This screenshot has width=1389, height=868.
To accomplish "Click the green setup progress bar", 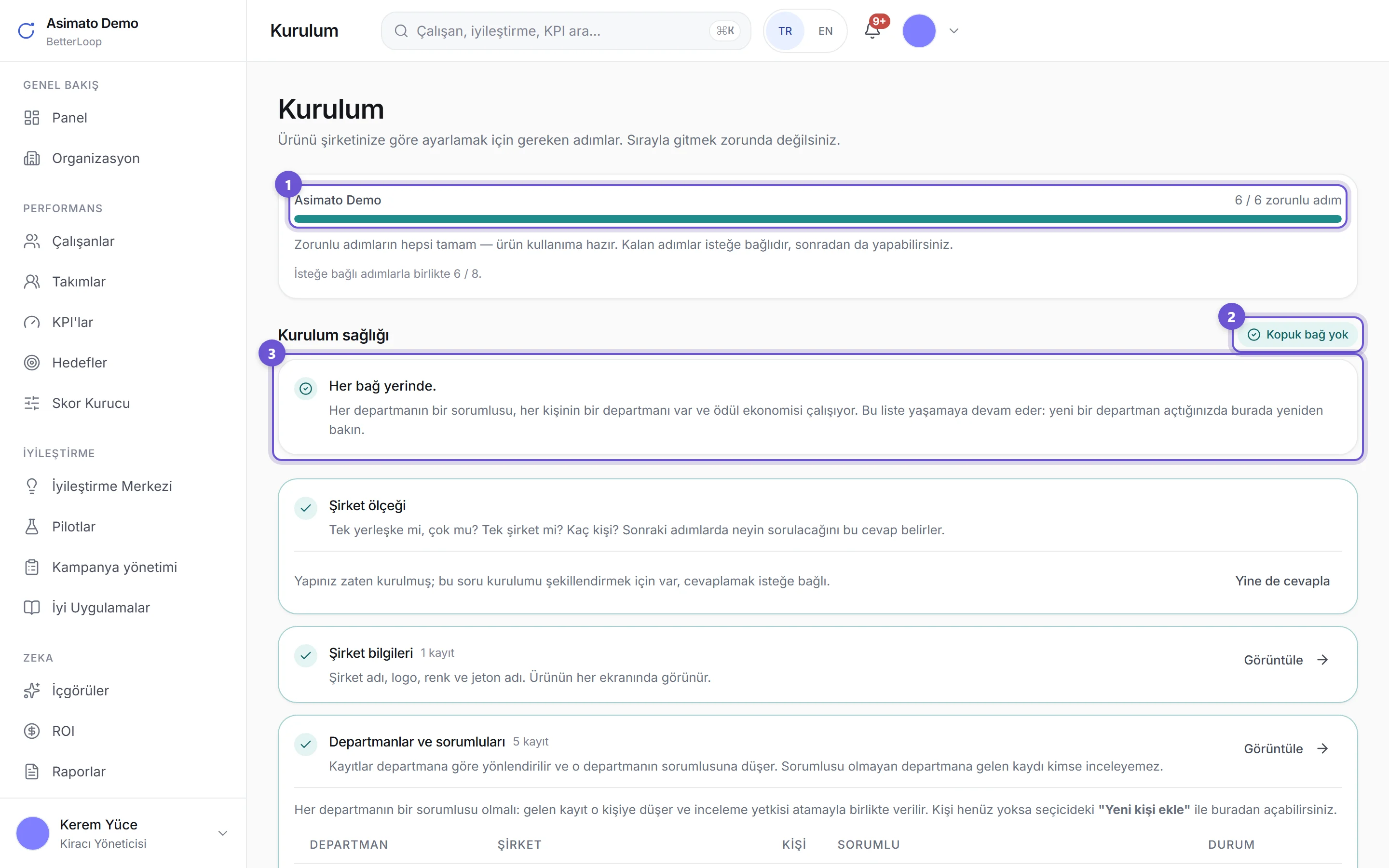I will (818, 219).
